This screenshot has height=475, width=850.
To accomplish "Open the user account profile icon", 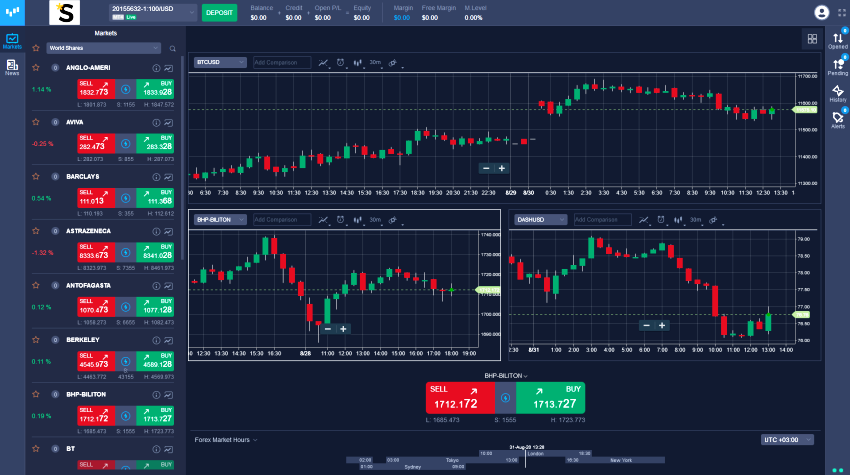I will point(821,12).
